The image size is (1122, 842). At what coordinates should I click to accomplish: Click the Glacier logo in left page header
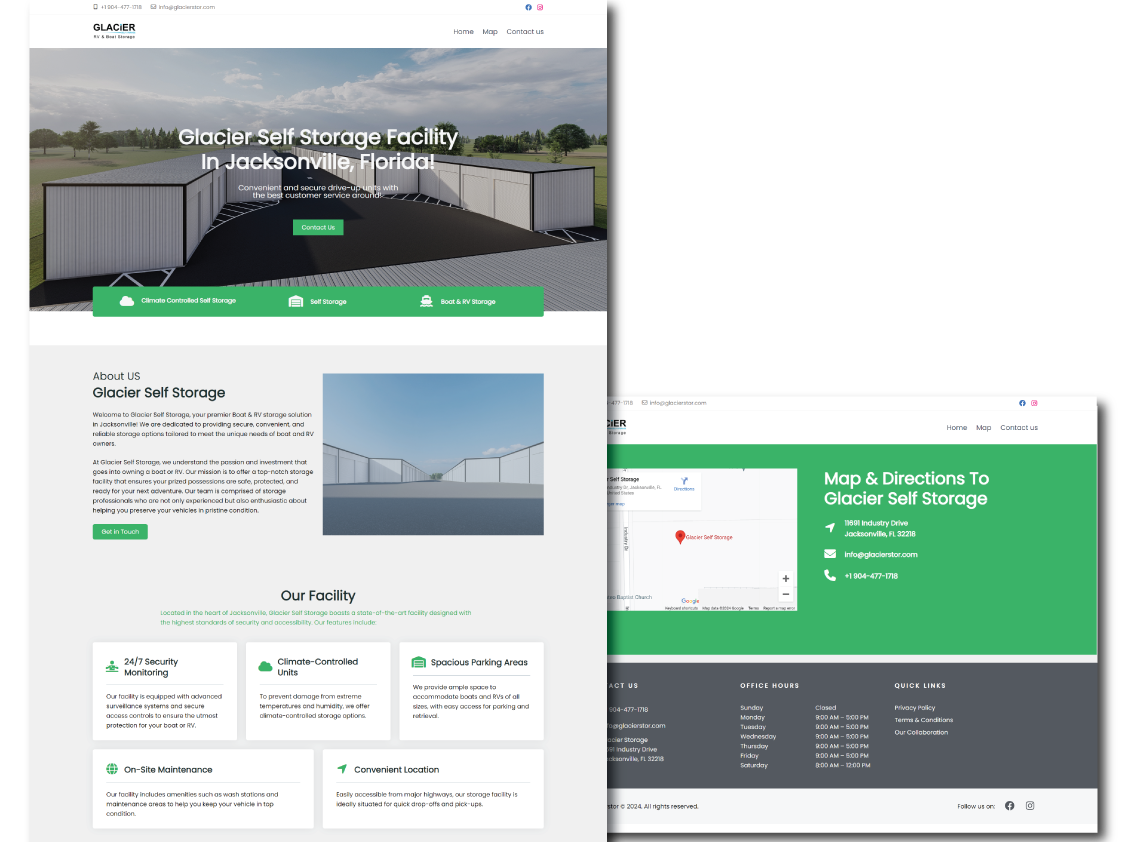point(114,30)
